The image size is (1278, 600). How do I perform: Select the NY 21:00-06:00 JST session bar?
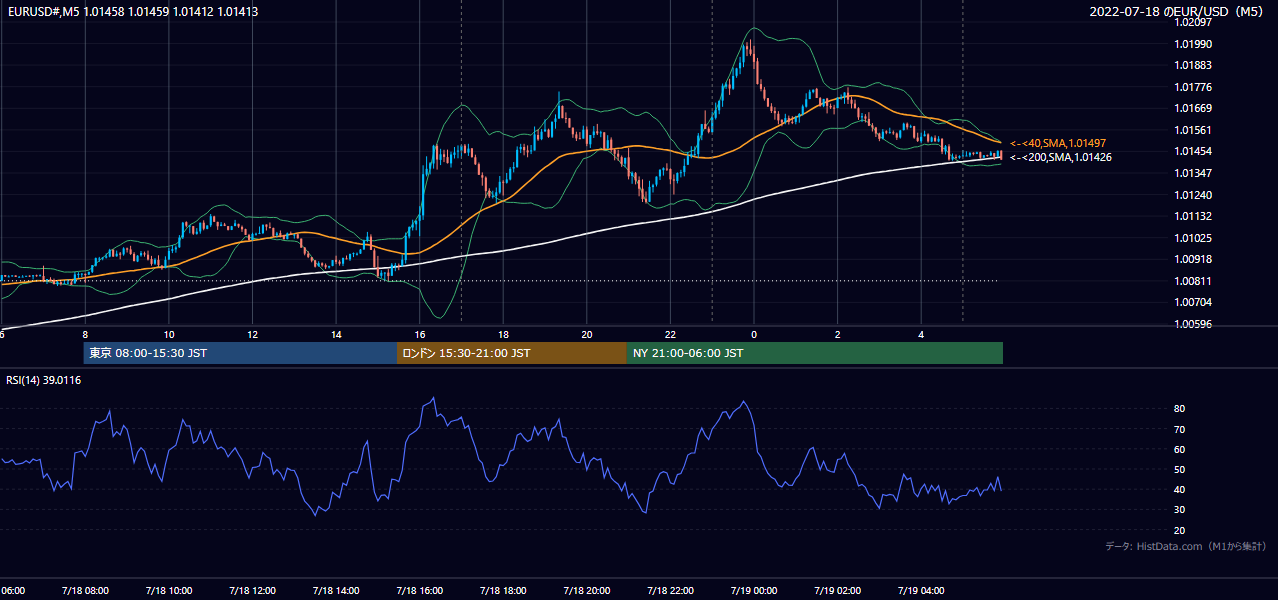(x=815, y=353)
